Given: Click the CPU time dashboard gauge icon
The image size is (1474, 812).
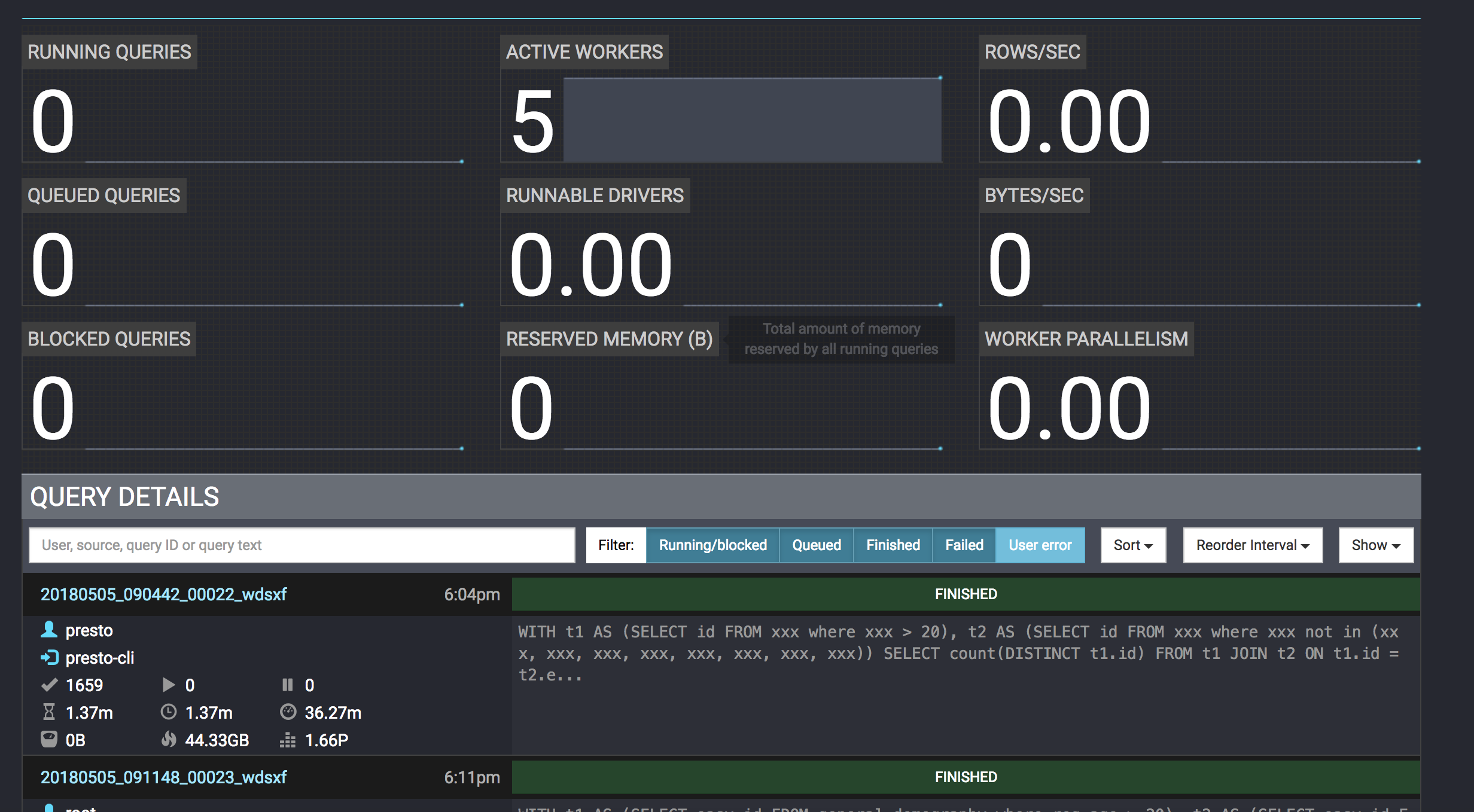Looking at the screenshot, I should click(x=288, y=712).
